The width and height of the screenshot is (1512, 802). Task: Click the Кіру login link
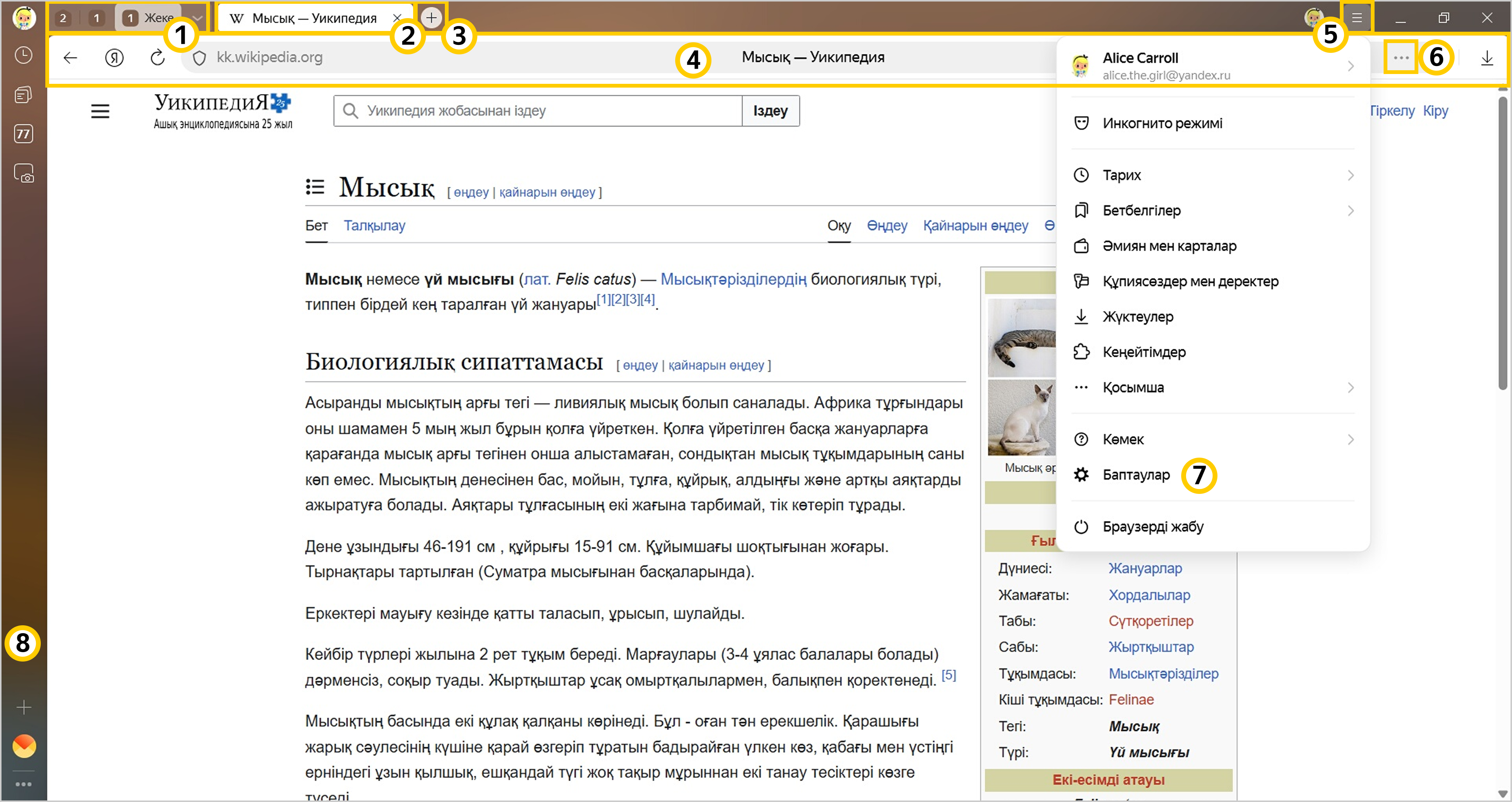click(1435, 111)
